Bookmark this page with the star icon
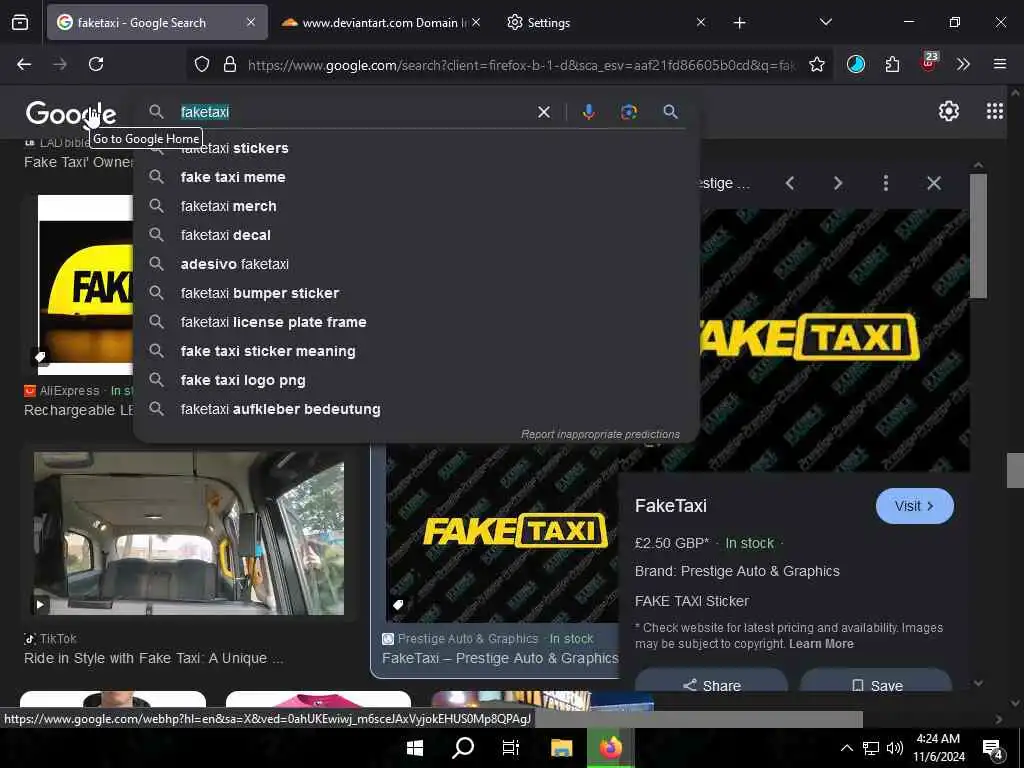1024x768 pixels. tap(817, 64)
